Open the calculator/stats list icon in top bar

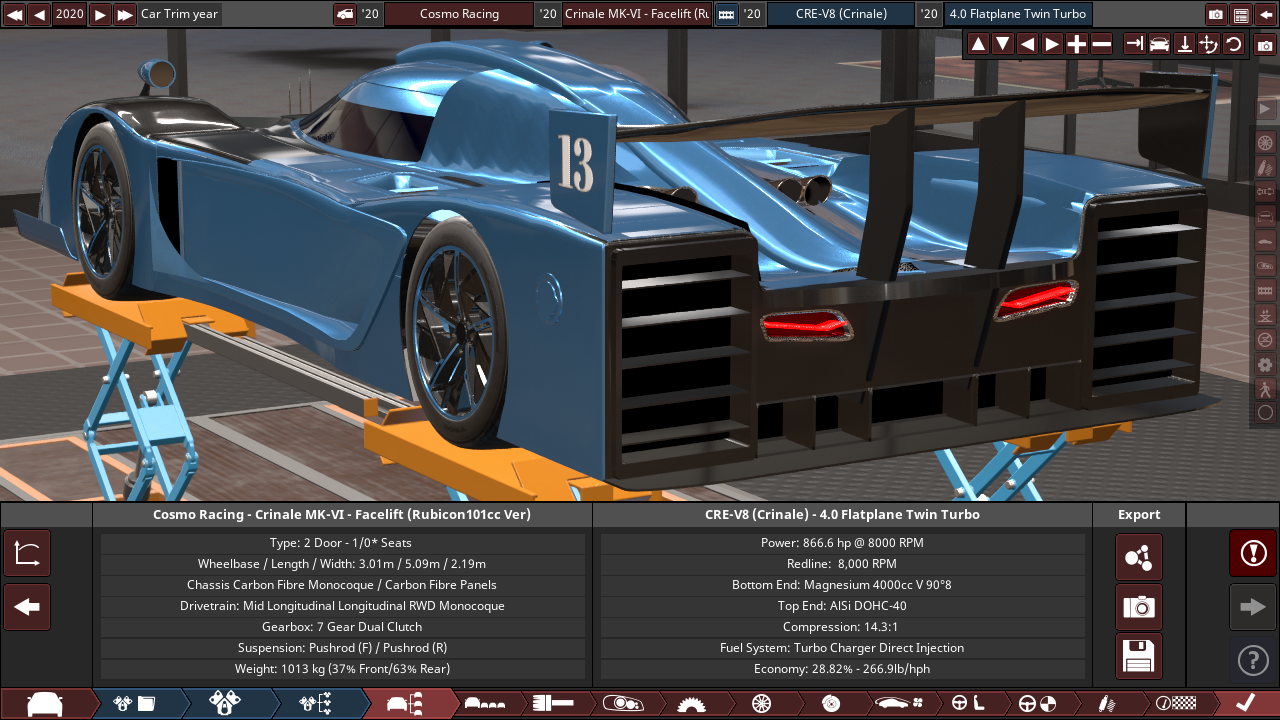point(1241,14)
